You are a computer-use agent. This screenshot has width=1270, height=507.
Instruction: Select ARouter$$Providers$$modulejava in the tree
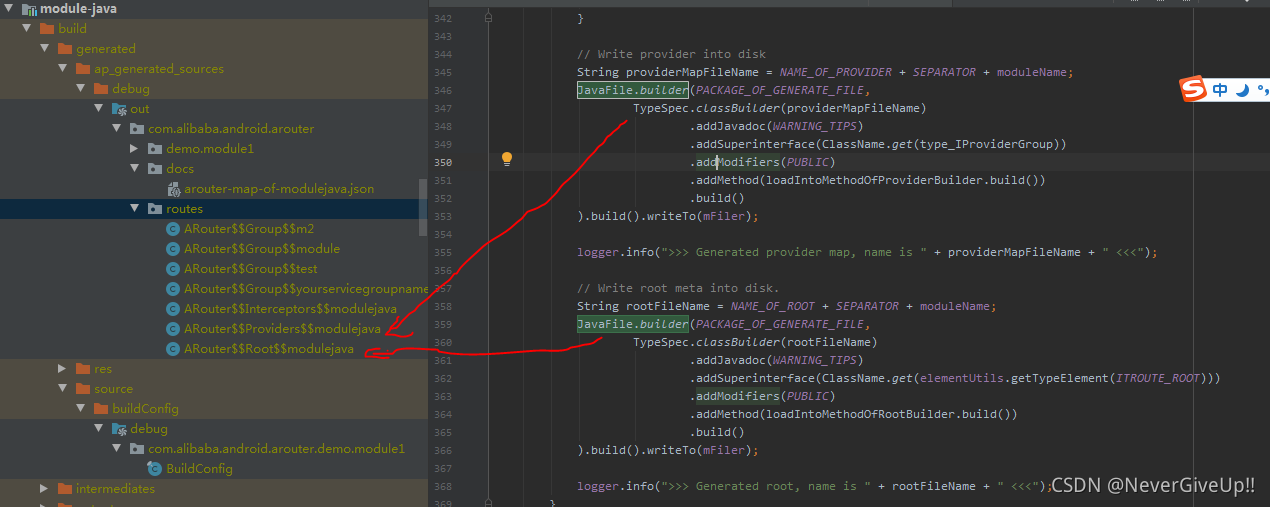click(x=282, y=329)
